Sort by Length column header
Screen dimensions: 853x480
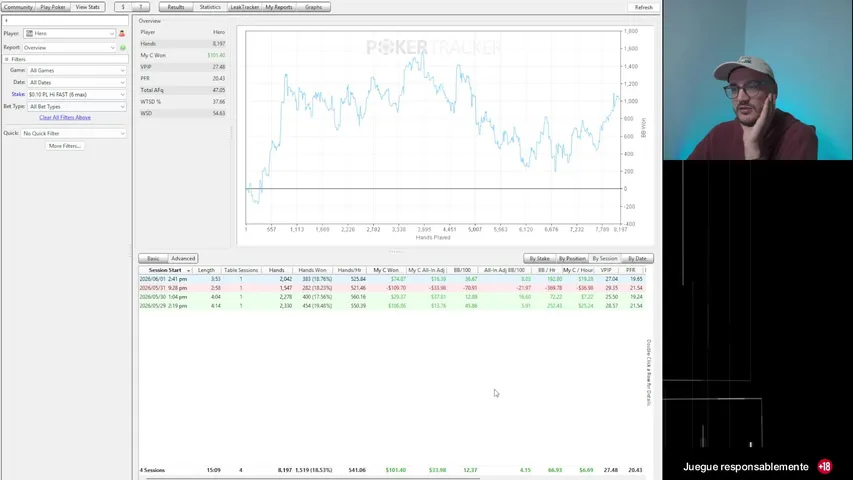pos(206,270)
